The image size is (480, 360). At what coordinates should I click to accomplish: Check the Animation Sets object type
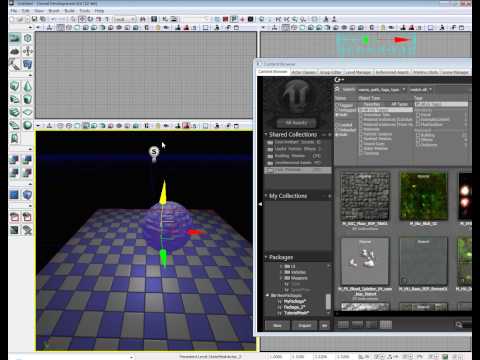coord(361,115)
